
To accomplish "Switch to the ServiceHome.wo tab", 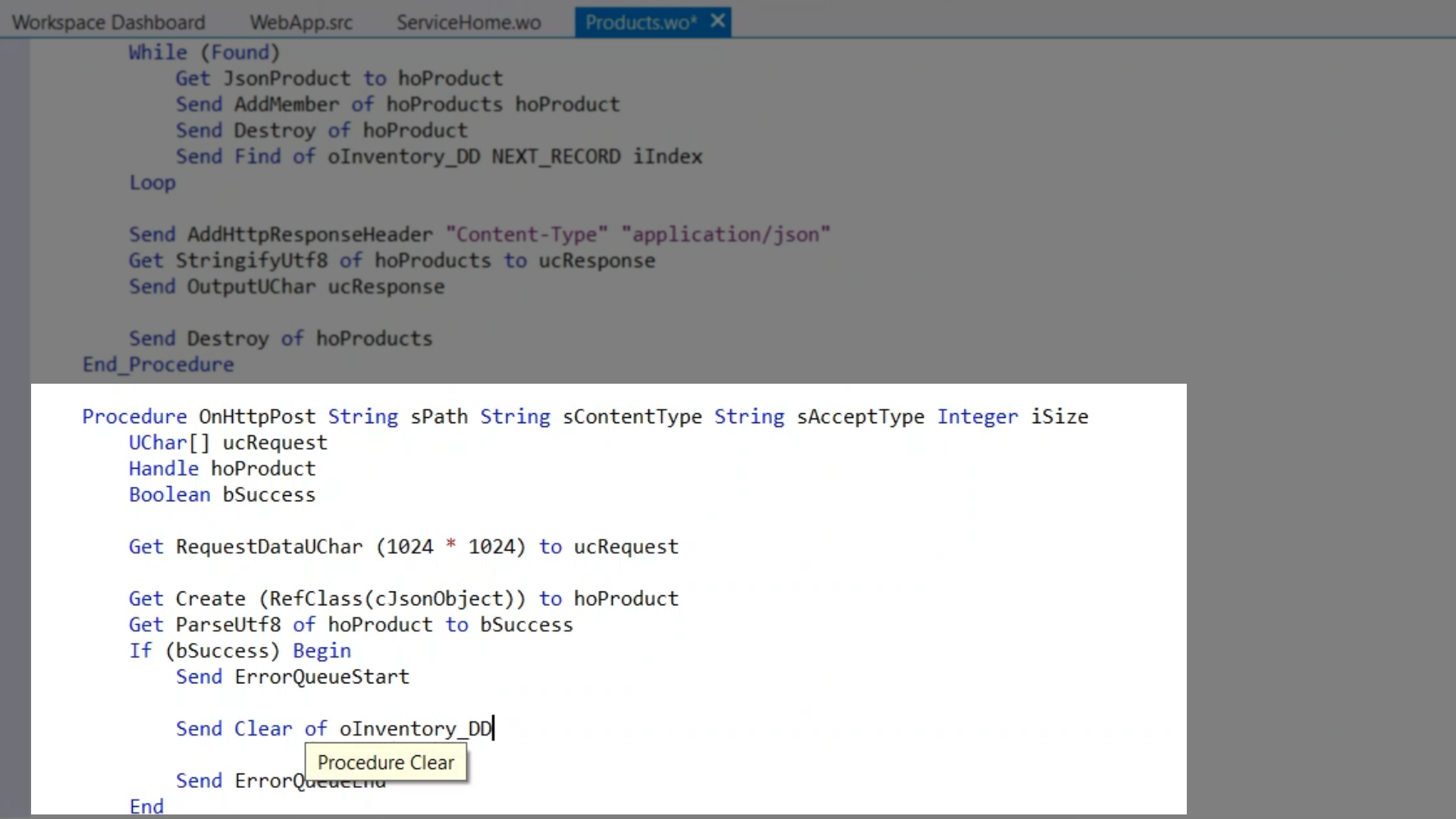I will pos(469,22).
